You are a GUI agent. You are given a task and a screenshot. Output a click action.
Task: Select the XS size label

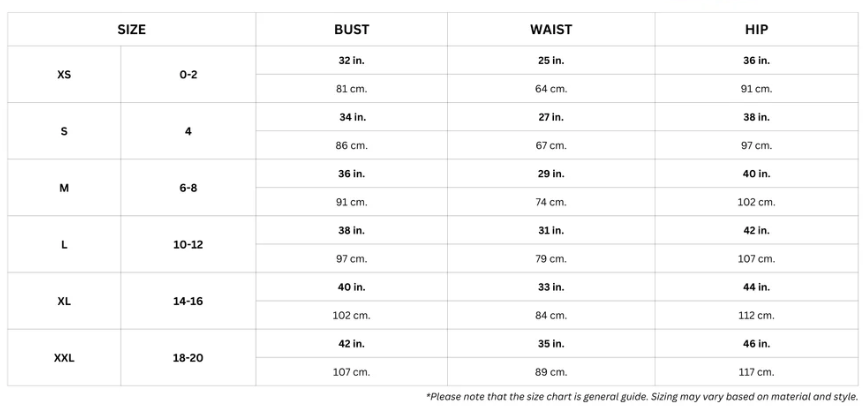[x=64, y=74]
